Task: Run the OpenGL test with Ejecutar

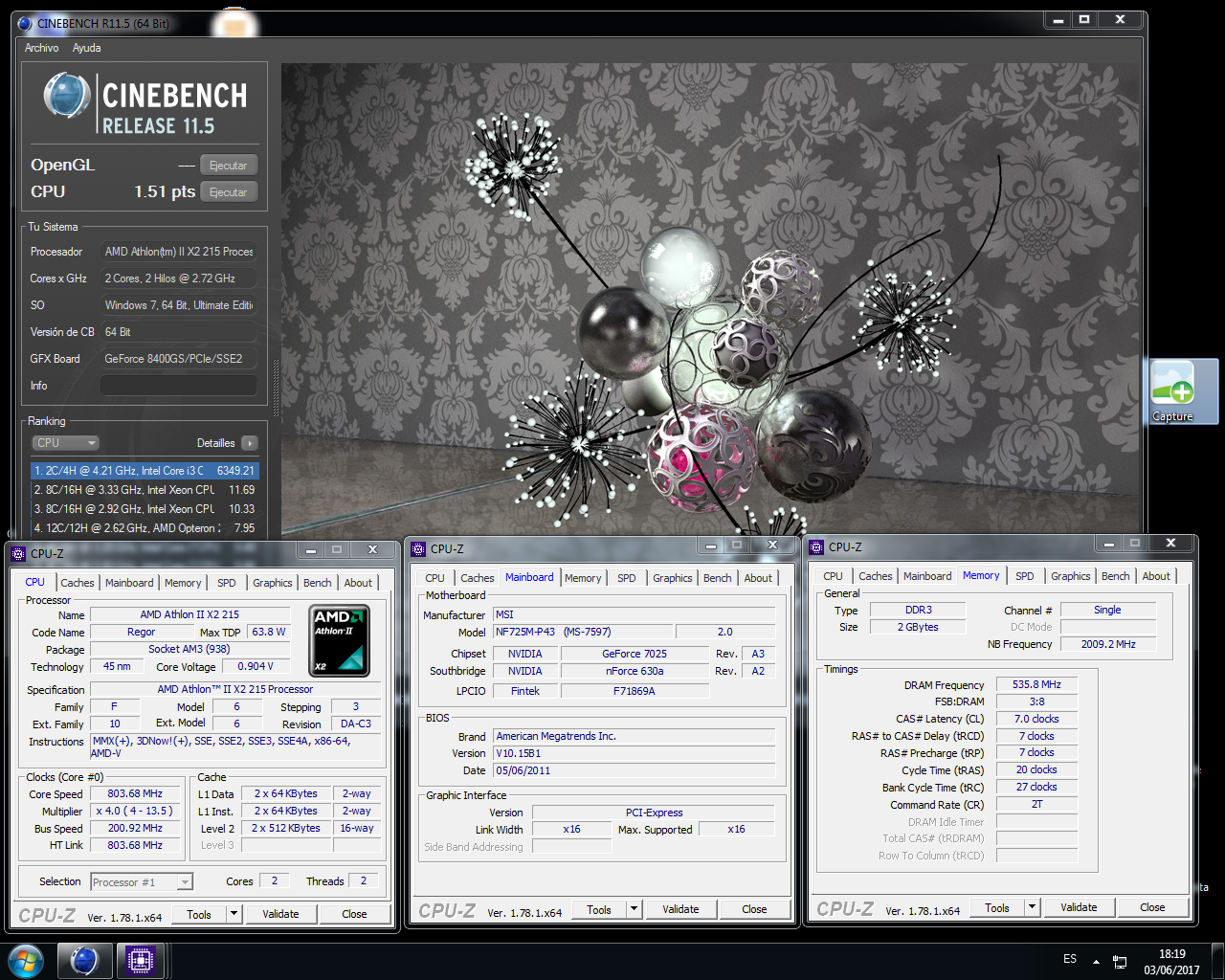Action: click(x=228, y=165)
